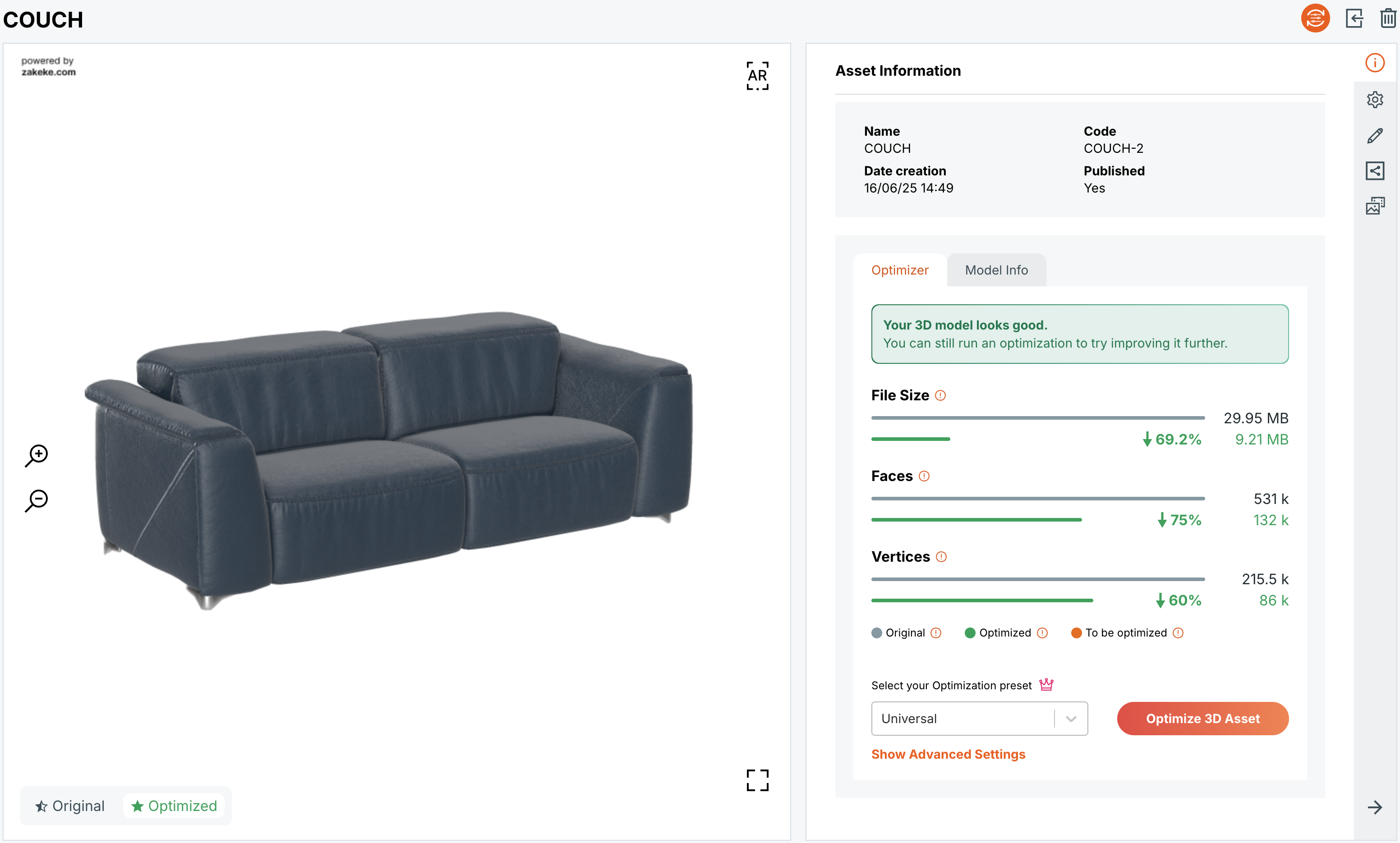Click info icon next to To be optimized

[1178, 633]
